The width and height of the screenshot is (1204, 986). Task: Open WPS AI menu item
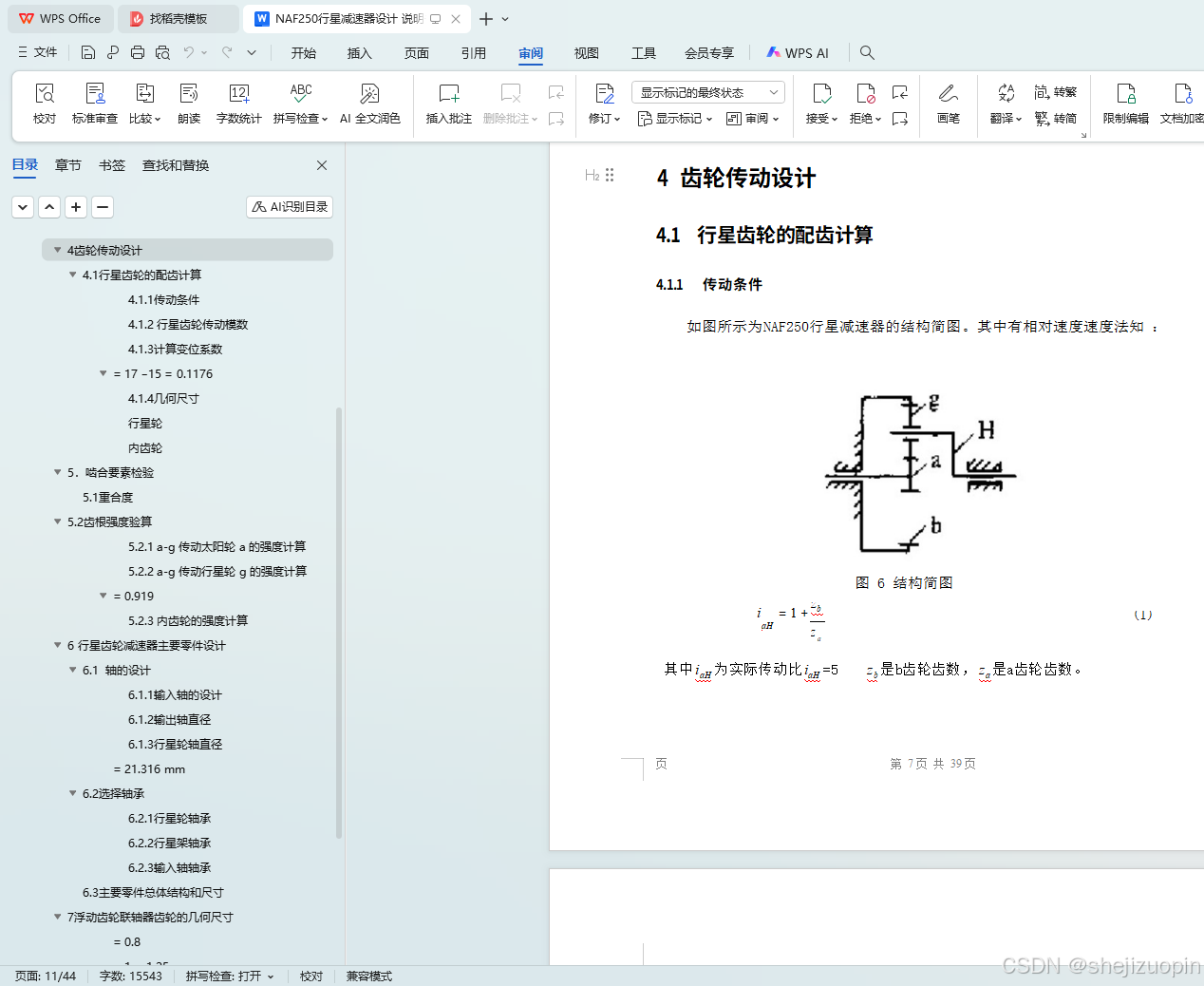pos(798,53)
